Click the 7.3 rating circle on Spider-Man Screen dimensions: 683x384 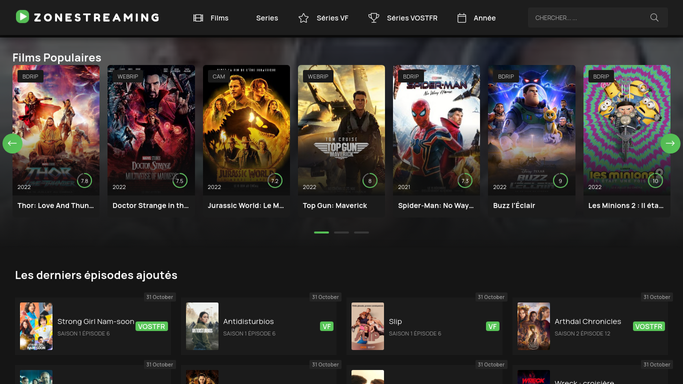click(x=465, y=180)
